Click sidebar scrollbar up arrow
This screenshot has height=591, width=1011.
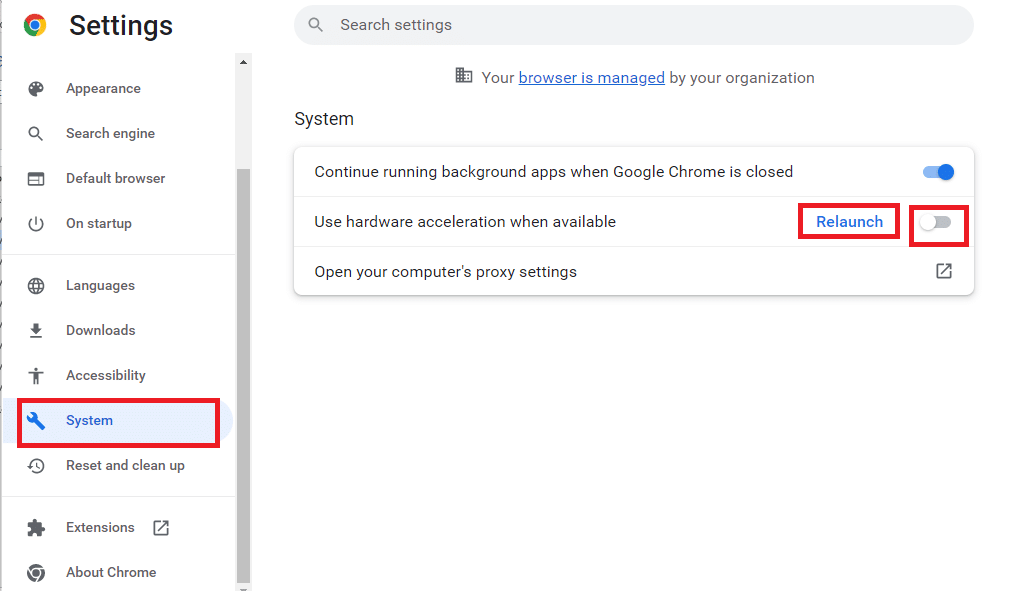(243, 63)
